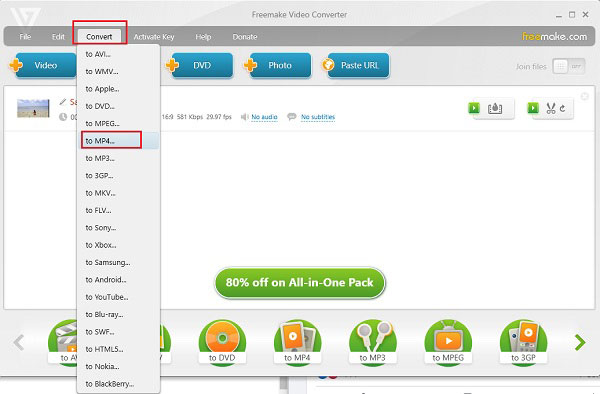This screenshot has height=394, width=600.
Task: Open the No audio dropdown link
Action: pos(264,117)
